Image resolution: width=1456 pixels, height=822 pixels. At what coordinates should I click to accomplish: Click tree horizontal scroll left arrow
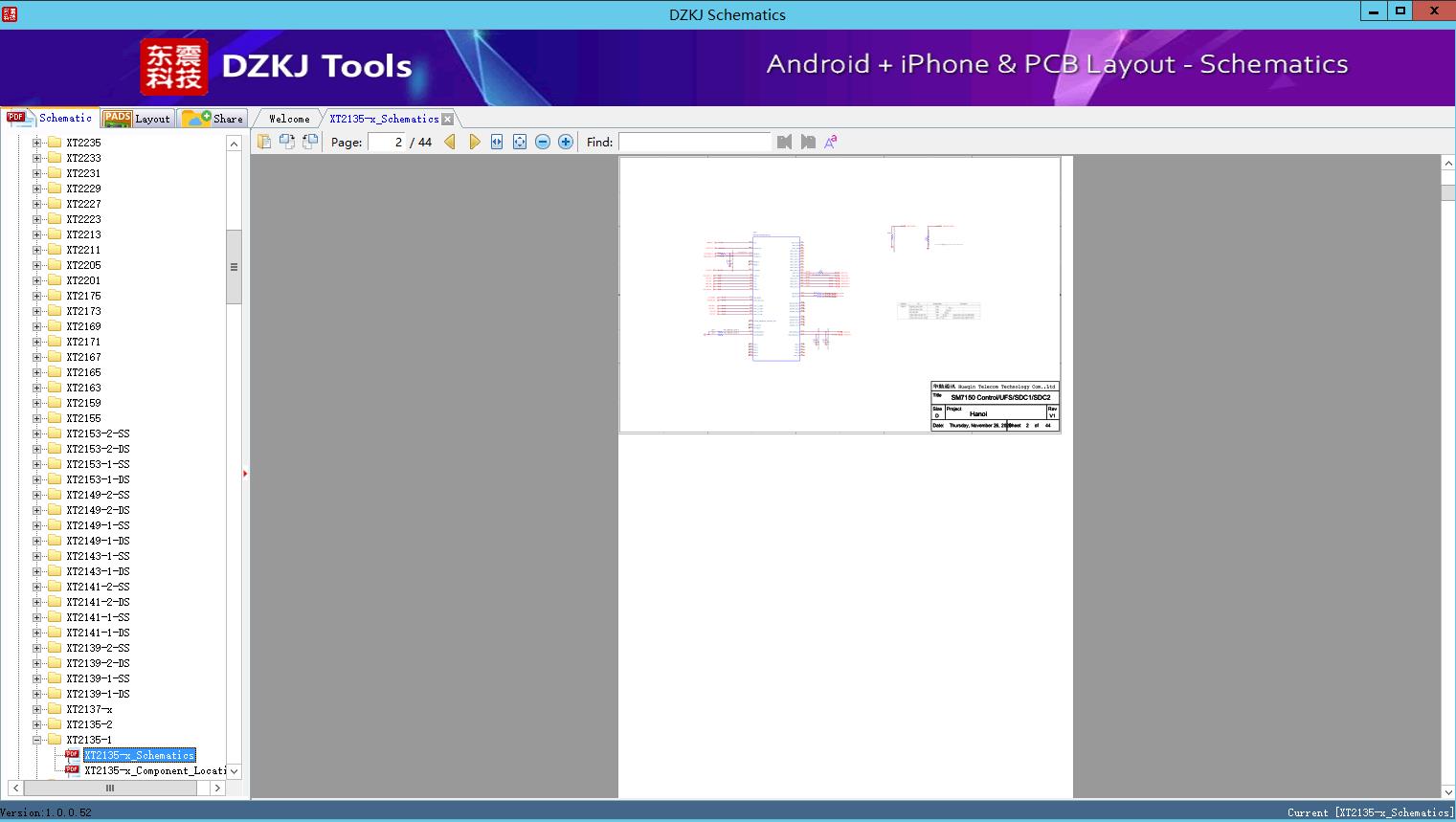[x=15, y=788]
